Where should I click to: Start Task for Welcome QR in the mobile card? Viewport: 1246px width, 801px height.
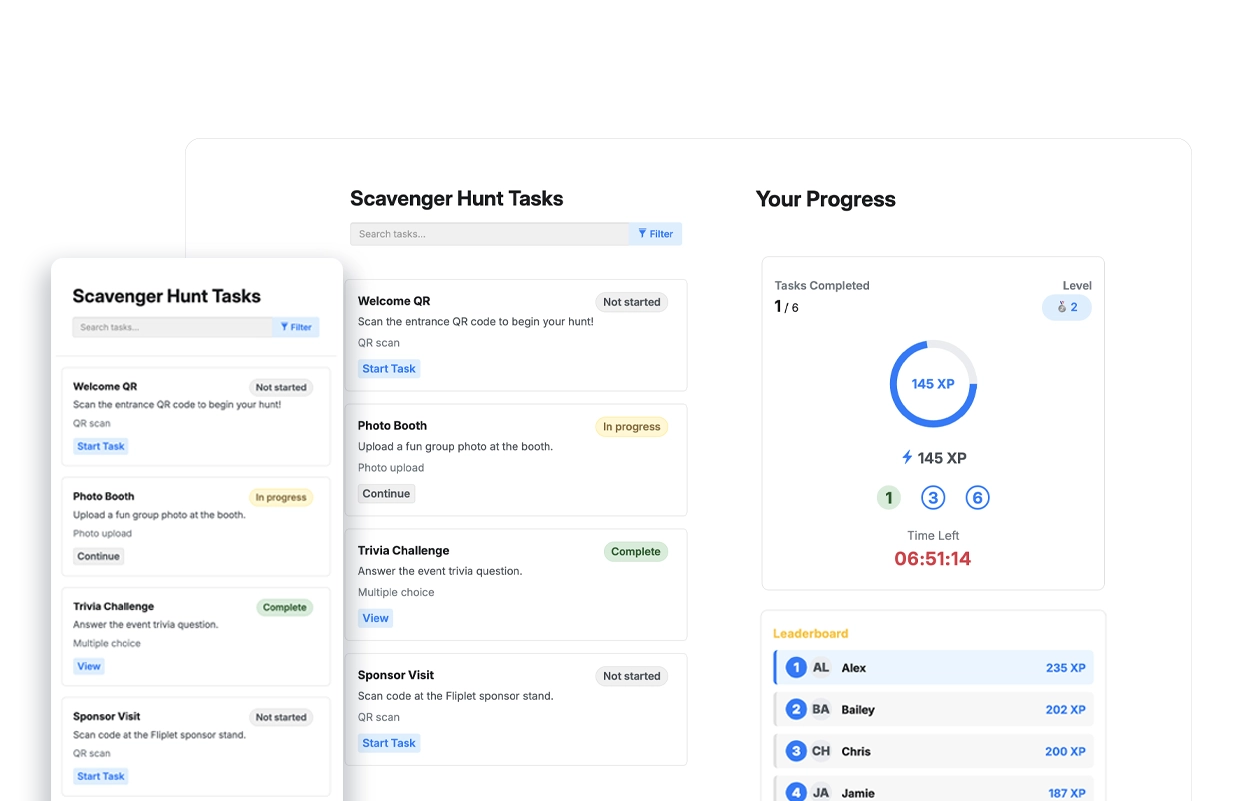click(101, 446)
